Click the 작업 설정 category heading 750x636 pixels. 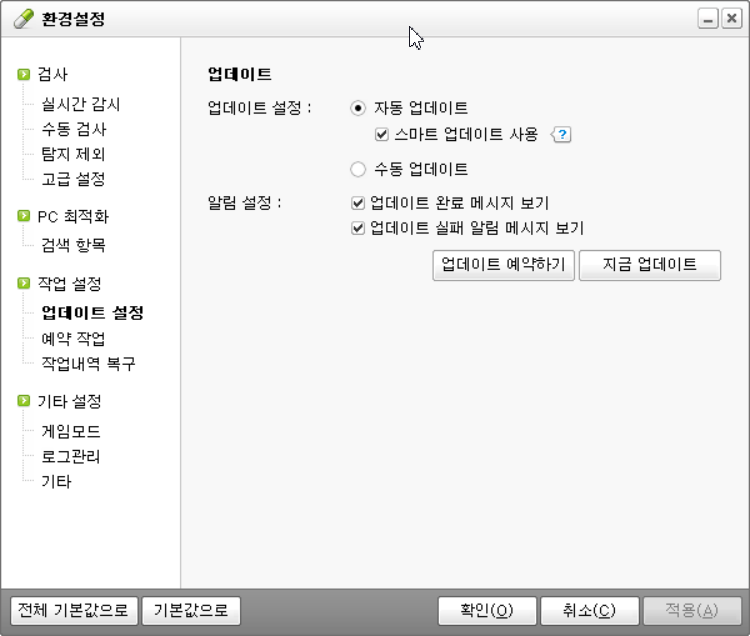[69, 284]
